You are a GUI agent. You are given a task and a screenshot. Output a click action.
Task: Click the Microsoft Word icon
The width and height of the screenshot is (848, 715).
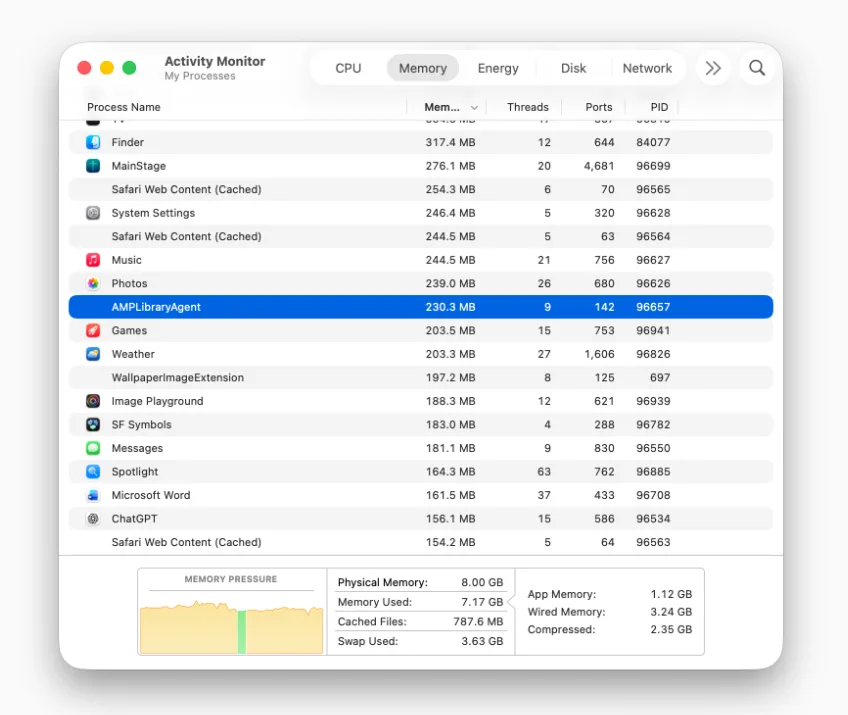pyautogui.click(x=93, y=495)
